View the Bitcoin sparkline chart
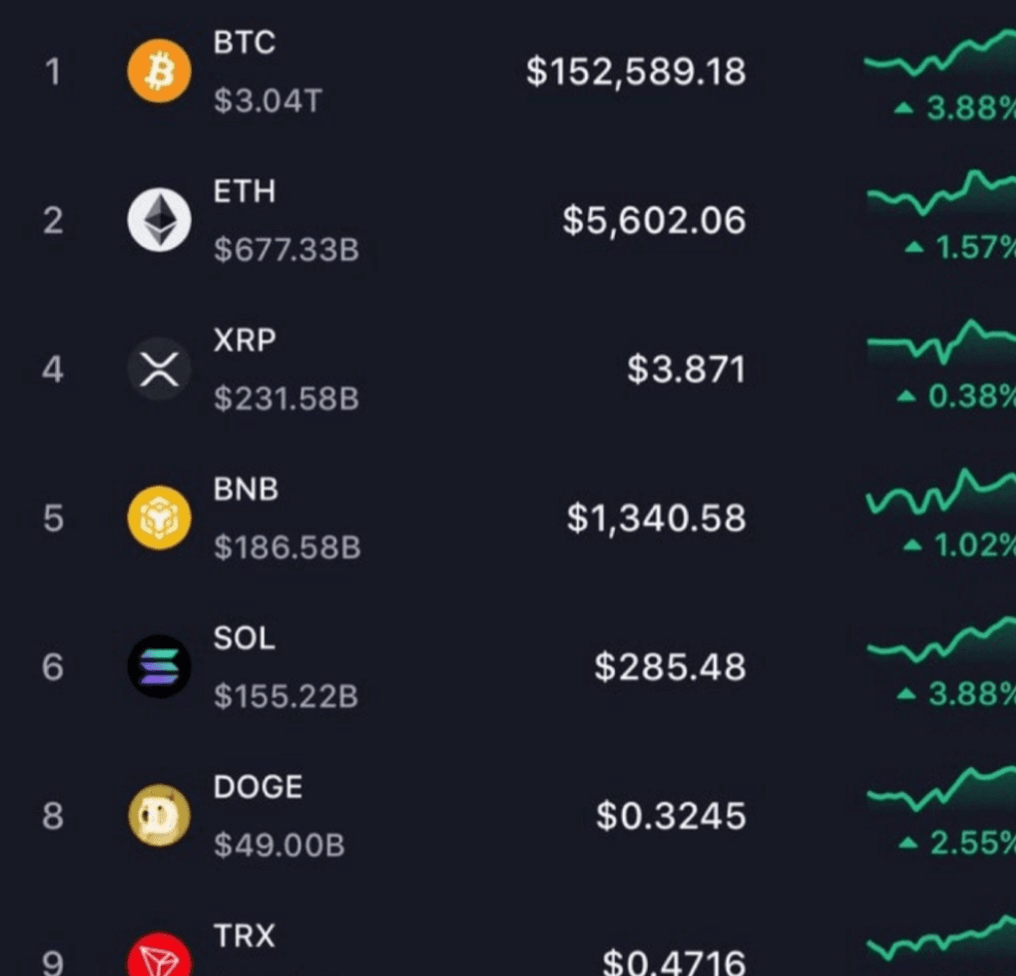The image size is (1016, 976). (940, 57)
